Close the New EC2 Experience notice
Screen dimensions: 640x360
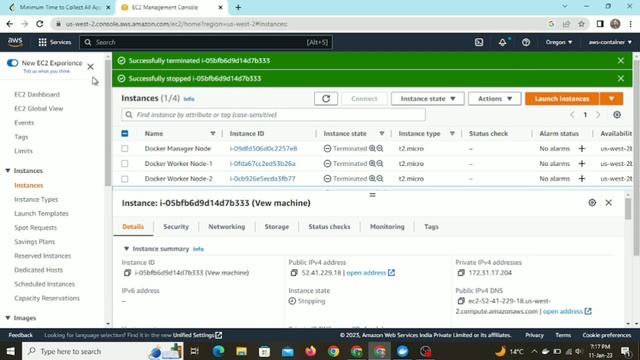(91, 67)
